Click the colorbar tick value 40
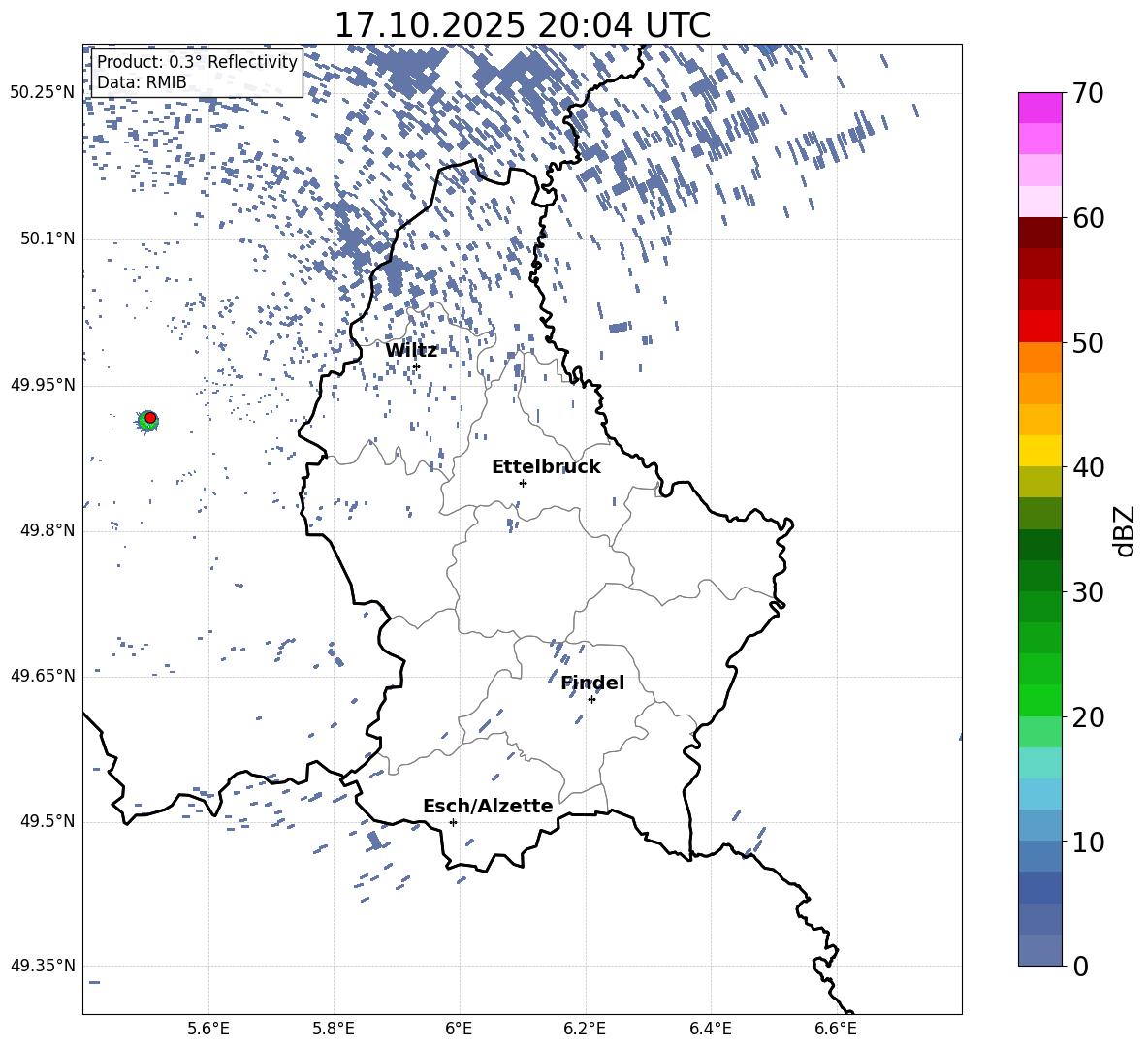This screenshot has width=1148, height=1048. click(1088, 467)
